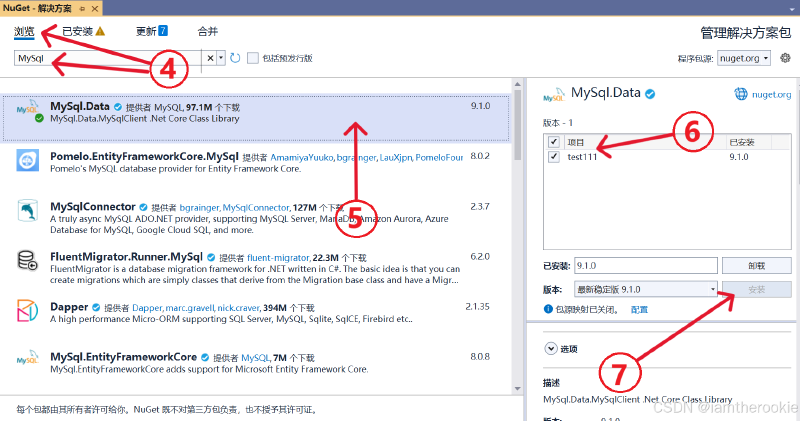Click the 卸载 button

click(757, 266)
